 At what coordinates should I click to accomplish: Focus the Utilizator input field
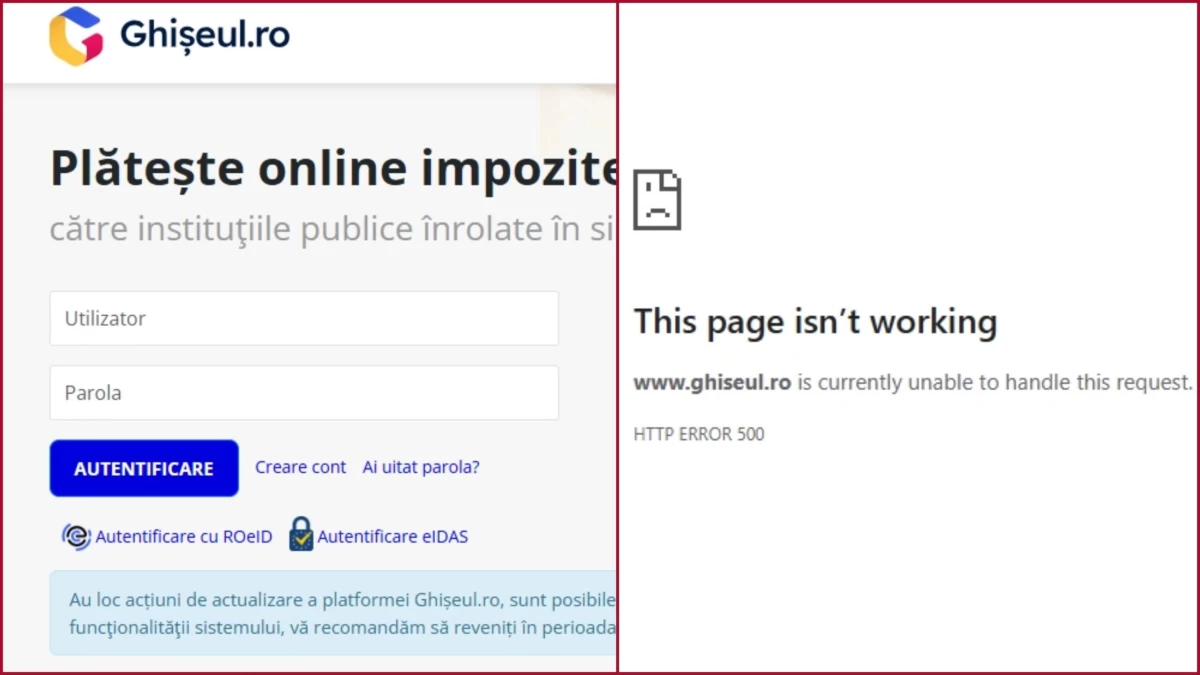(x=304, y=319)
